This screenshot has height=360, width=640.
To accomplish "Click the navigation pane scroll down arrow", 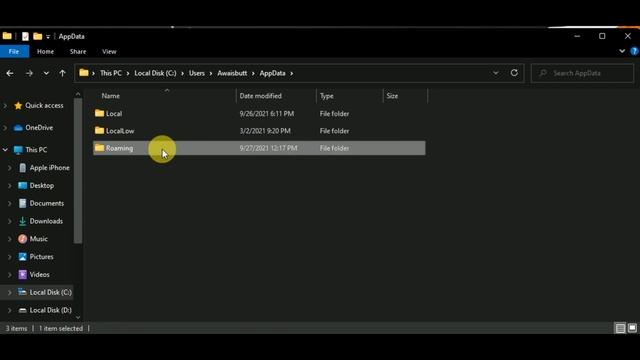I will [78, 317].
